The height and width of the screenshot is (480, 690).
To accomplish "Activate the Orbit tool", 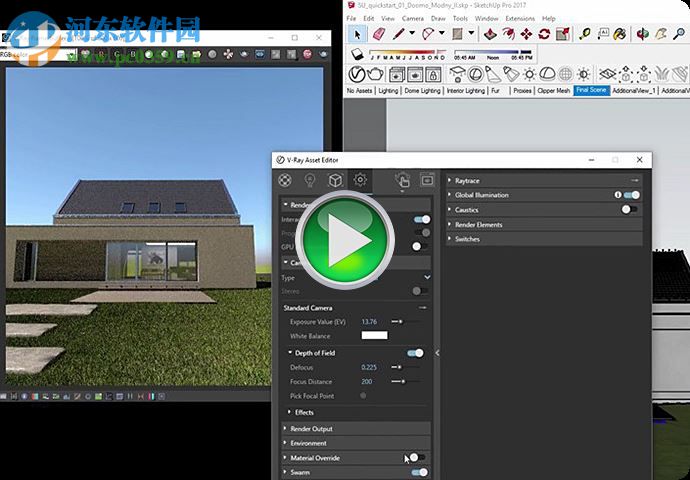I will tap(642, 34).
